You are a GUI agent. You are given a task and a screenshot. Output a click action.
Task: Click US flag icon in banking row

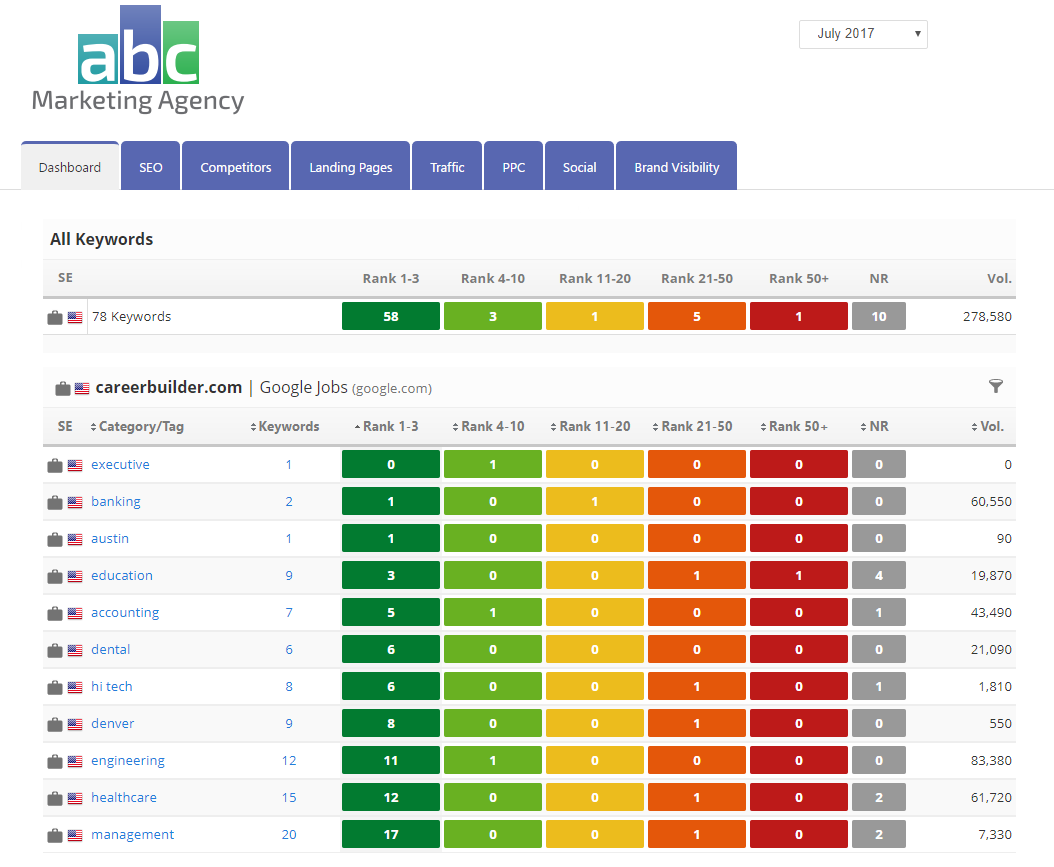click(x=75, y=502)
